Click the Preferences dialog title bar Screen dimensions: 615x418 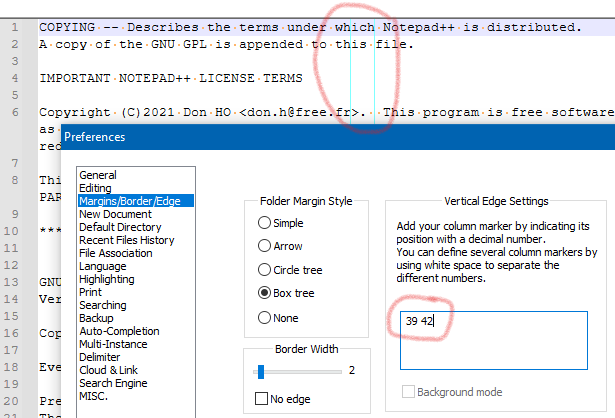pos(338,137)
